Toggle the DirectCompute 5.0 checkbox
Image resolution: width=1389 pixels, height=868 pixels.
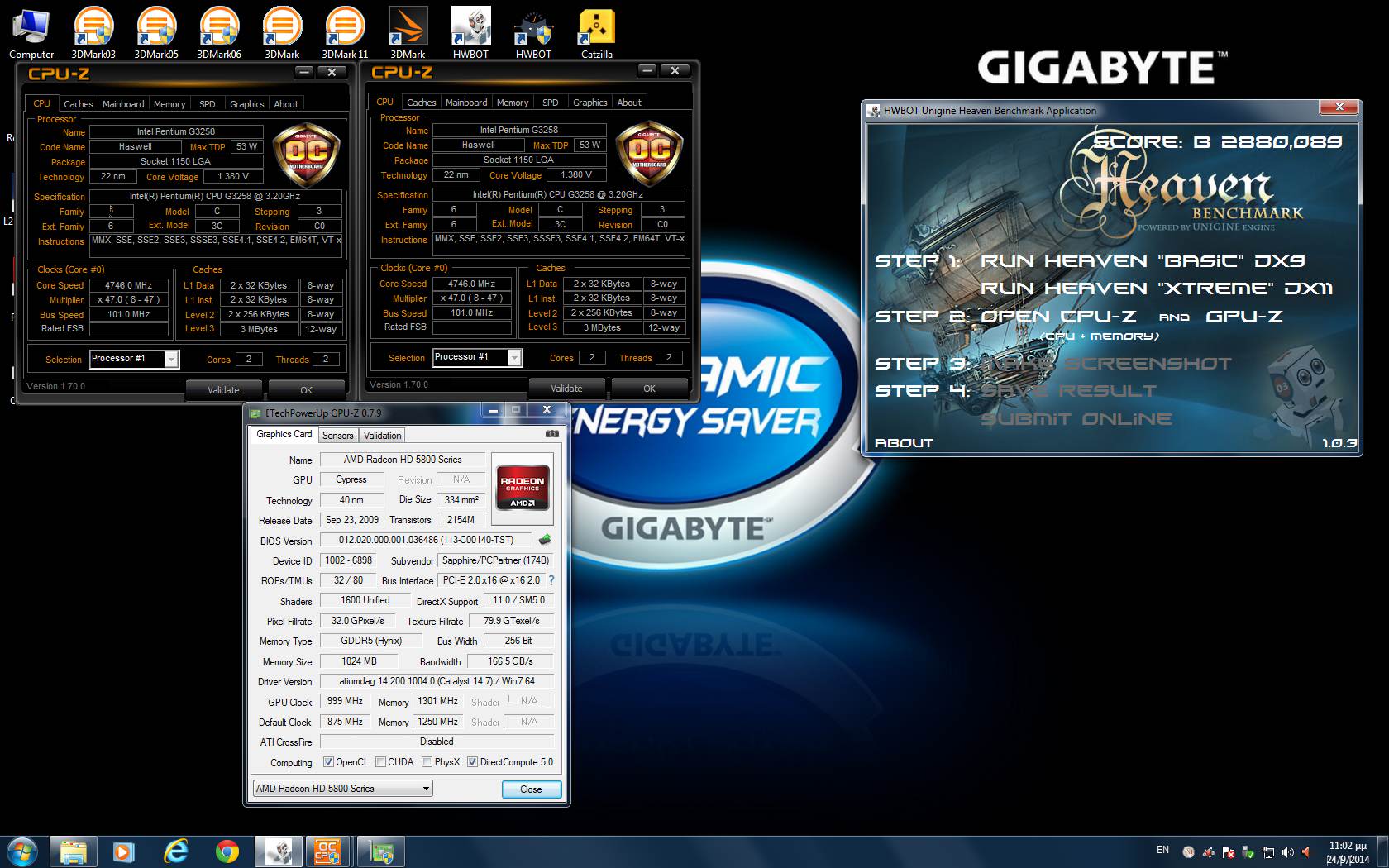coord(473,762)
